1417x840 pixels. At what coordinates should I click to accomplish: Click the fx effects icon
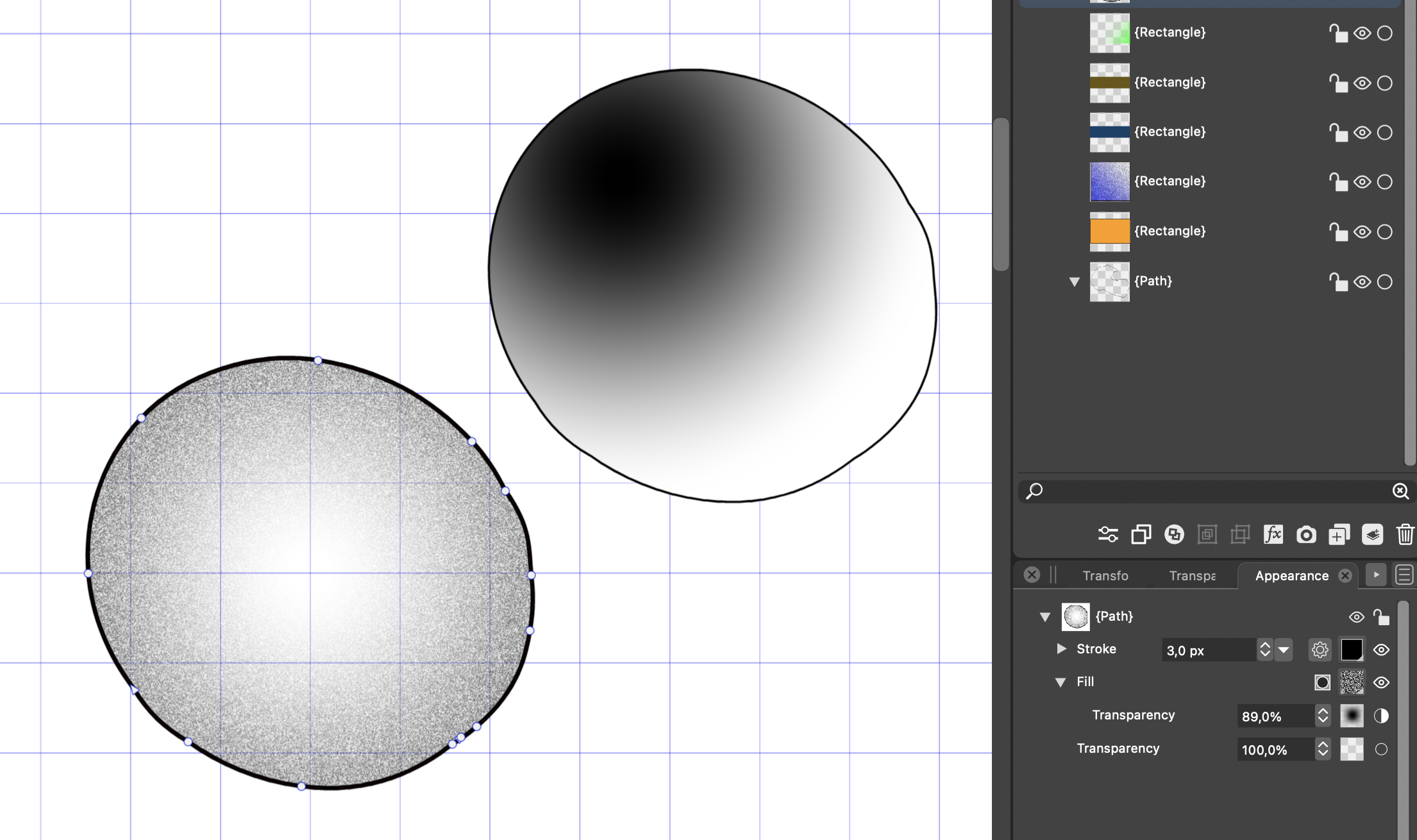click(1273, 534)
